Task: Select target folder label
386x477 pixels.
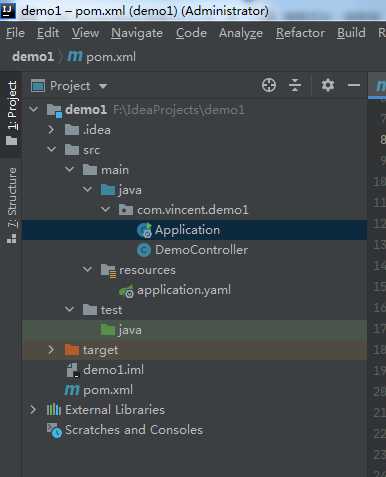Action: [x=100, y=350]
